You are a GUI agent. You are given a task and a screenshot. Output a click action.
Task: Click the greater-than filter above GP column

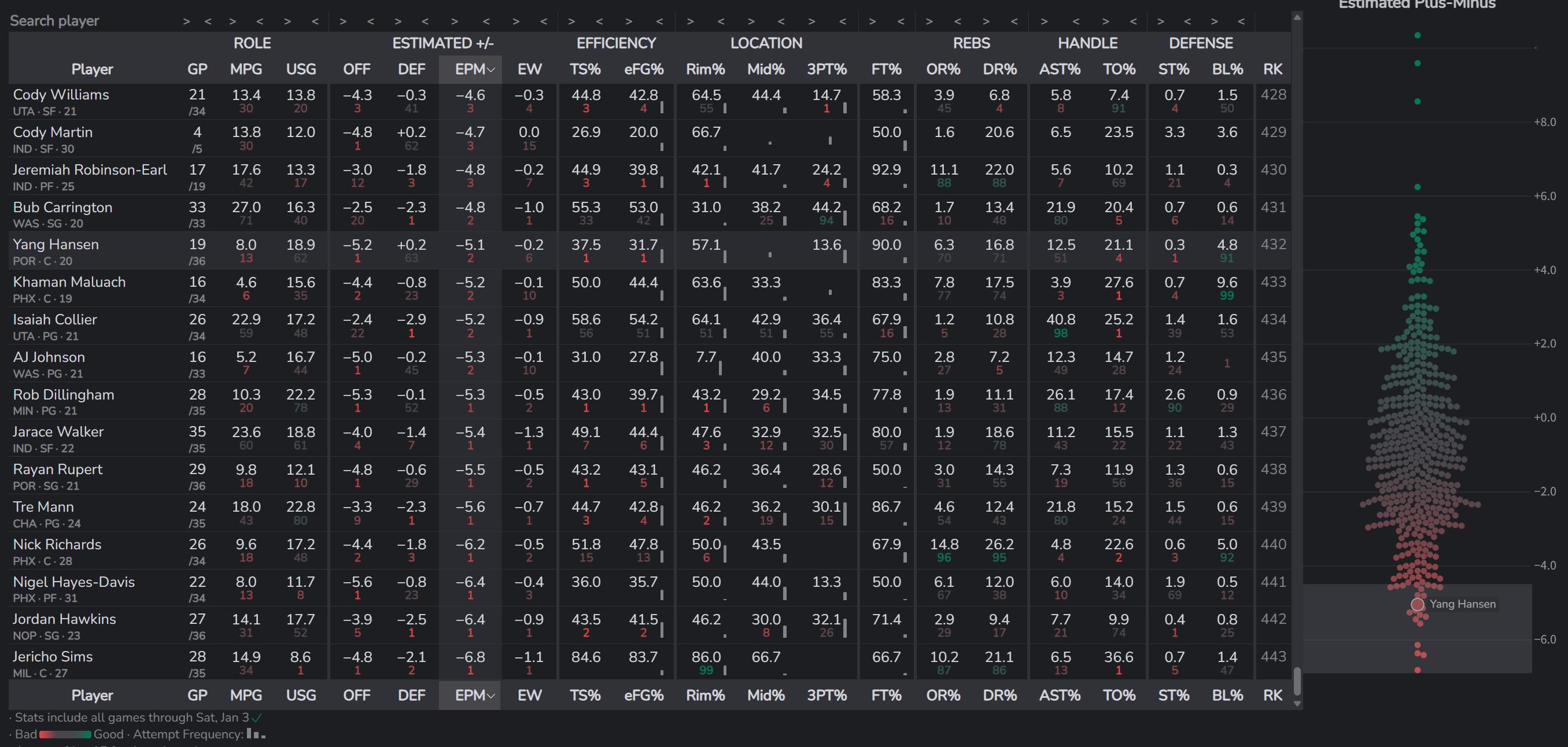[x=186, y=21]
